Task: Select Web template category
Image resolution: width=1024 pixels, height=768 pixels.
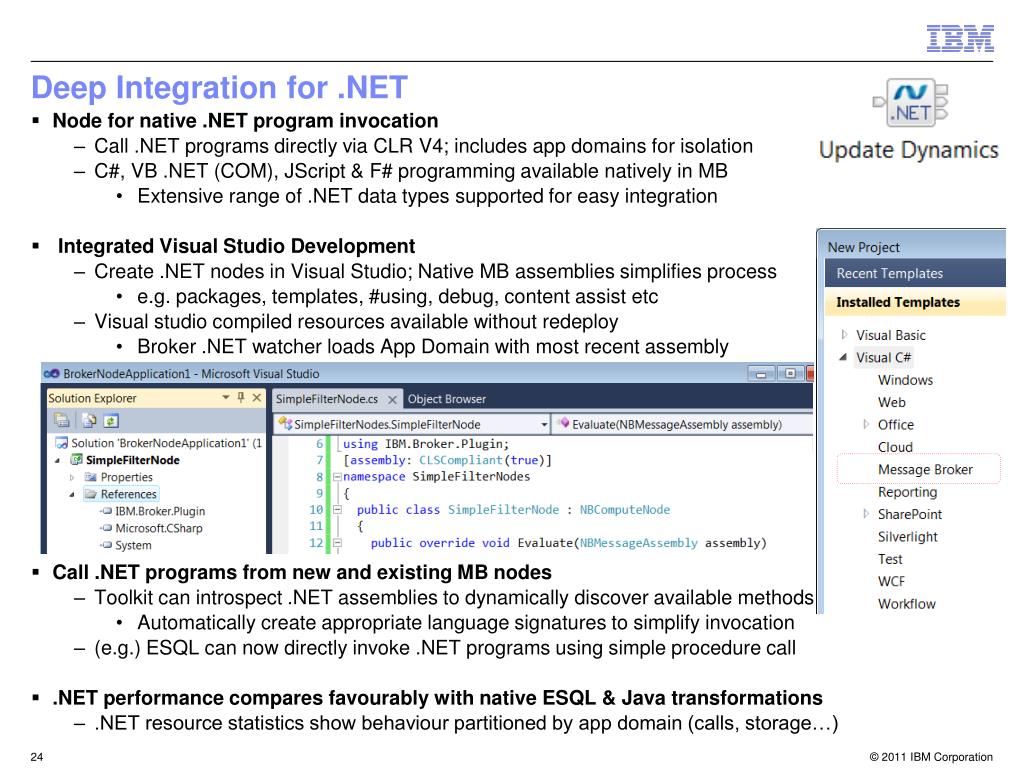Action: pyautogui.click(x=891, y=402)
